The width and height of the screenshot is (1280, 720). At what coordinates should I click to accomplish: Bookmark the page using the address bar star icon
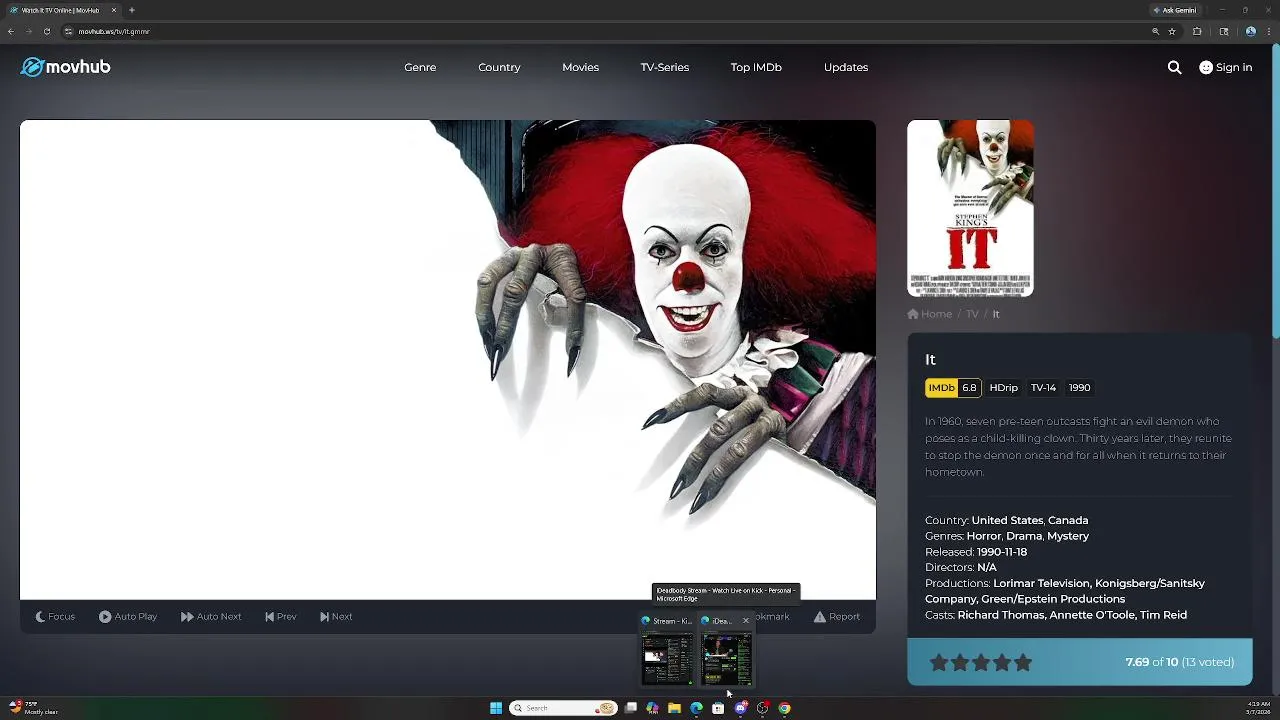click(x=1172, y=31)
